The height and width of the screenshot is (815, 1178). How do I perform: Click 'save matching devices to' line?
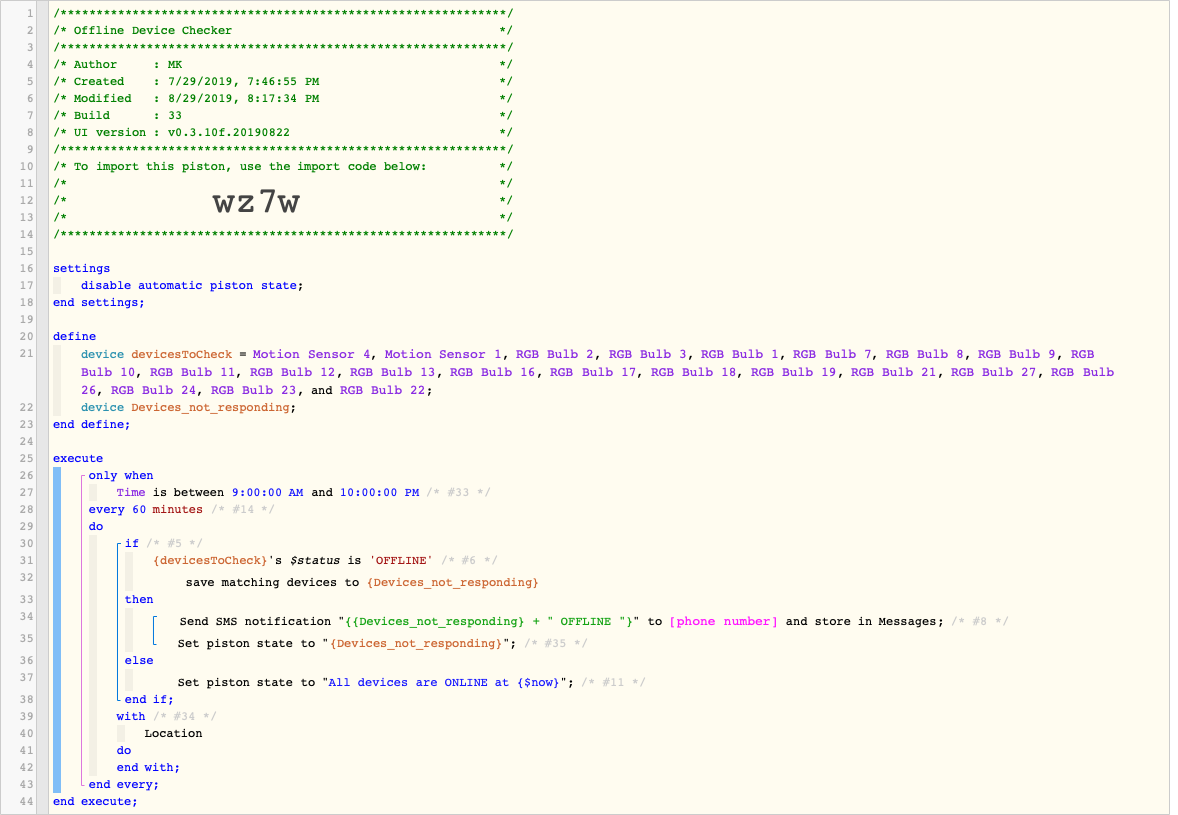[362, 583]
